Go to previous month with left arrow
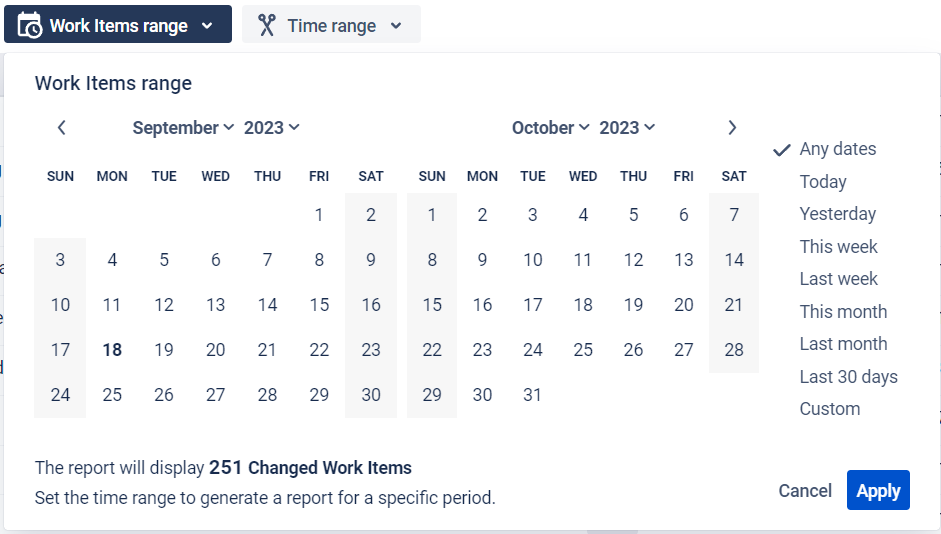This screenshot has width=941, height=534. 62,128
